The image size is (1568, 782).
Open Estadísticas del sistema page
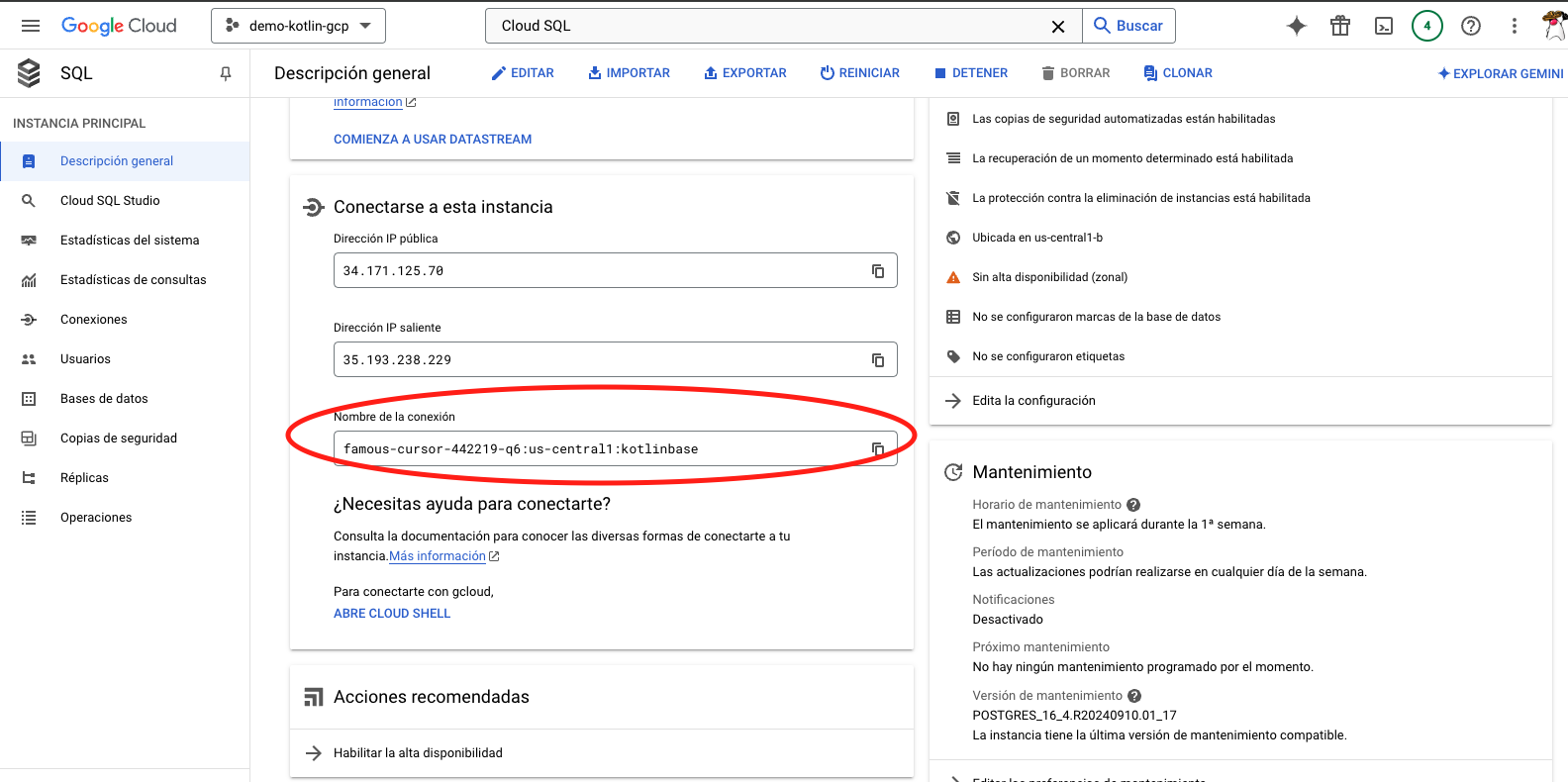(x=125, y=241)
